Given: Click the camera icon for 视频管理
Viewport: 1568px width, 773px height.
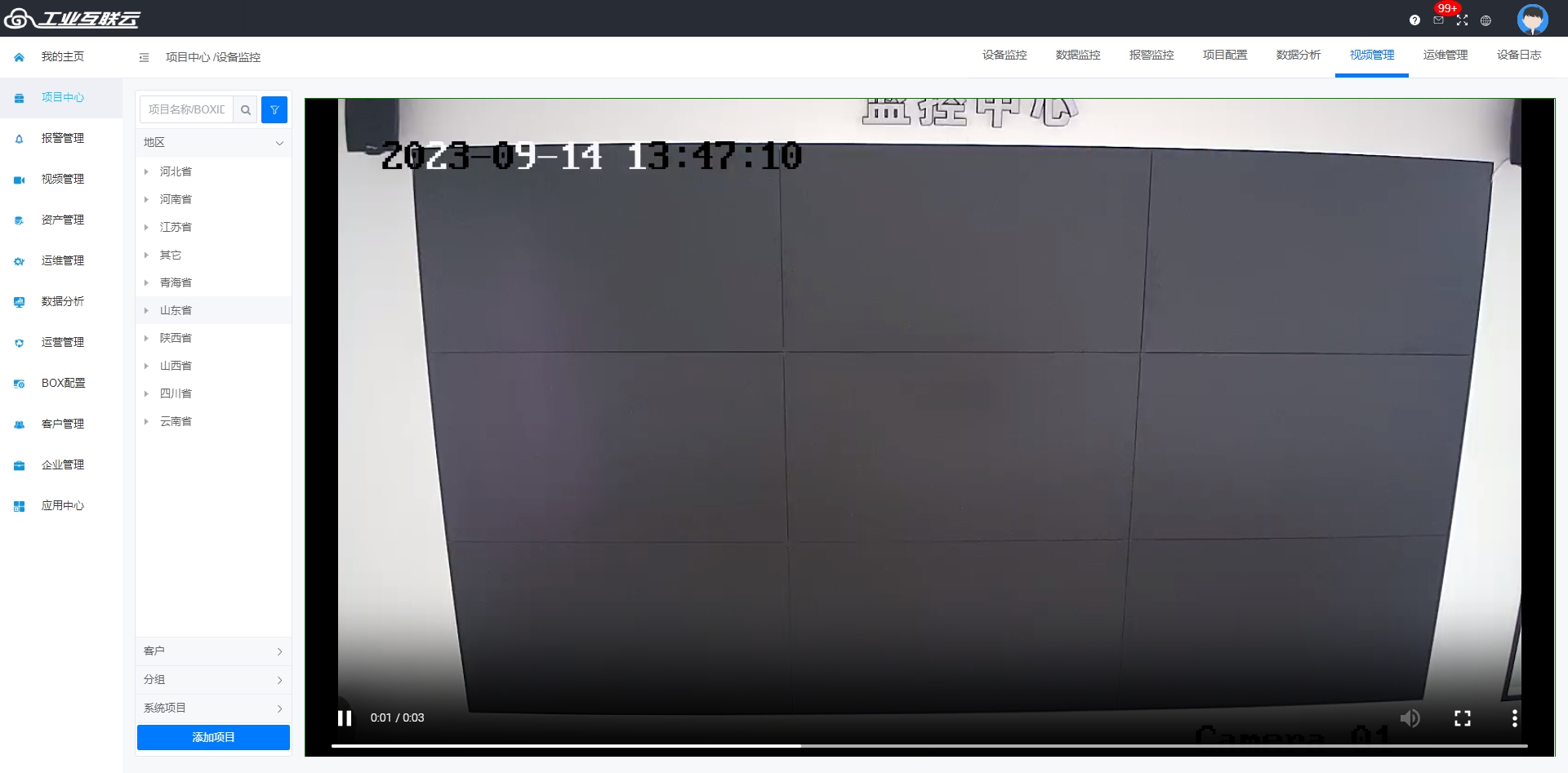Looking at the screenshot, I should click(x=19, y=180).
